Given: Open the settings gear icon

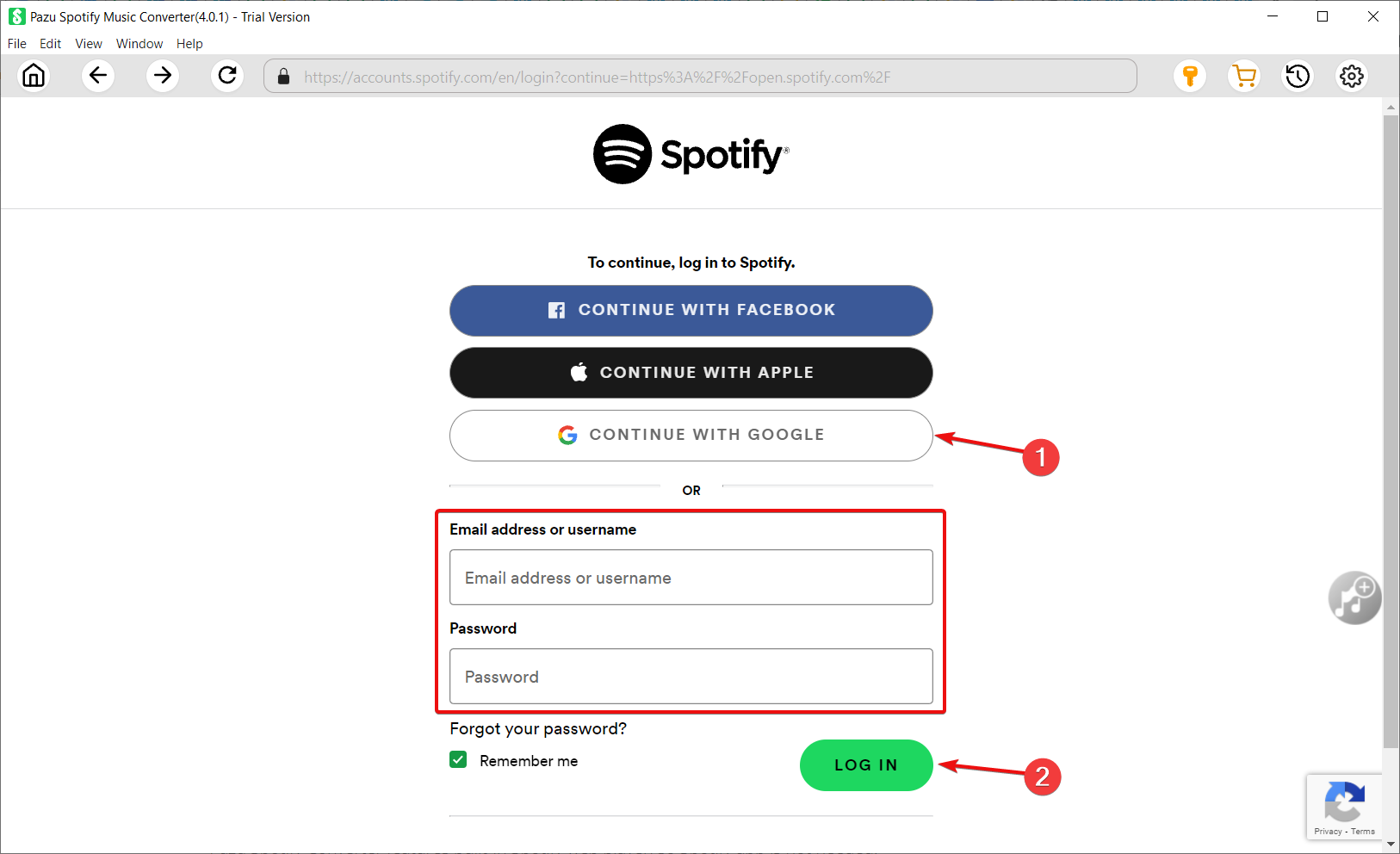Looking at the screenshot, I should click(1352, 76).
